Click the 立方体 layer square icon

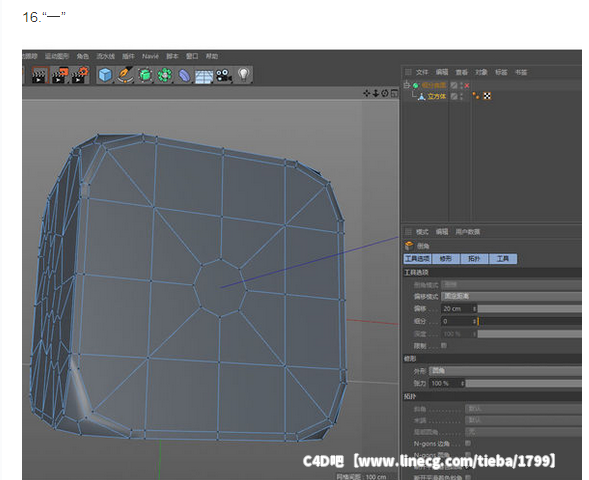click(454, 97)
